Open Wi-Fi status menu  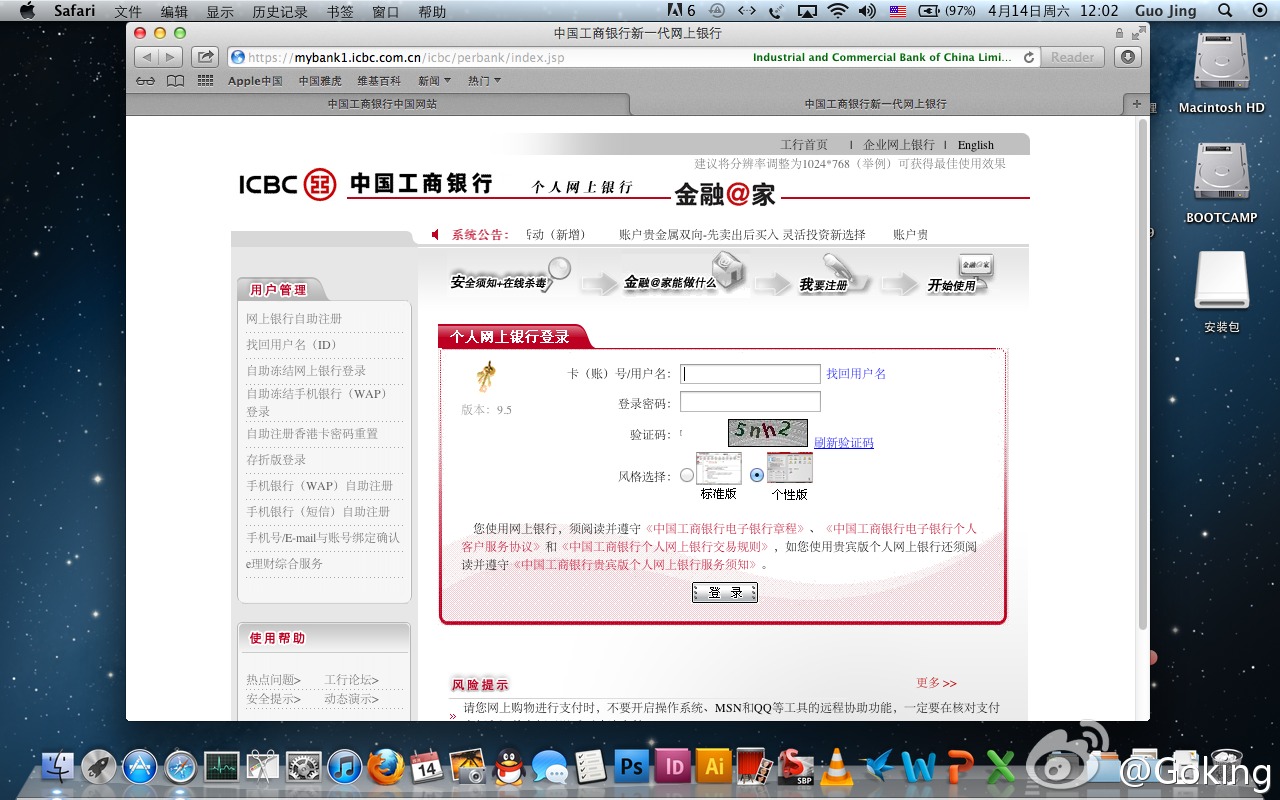coord(837,11)
